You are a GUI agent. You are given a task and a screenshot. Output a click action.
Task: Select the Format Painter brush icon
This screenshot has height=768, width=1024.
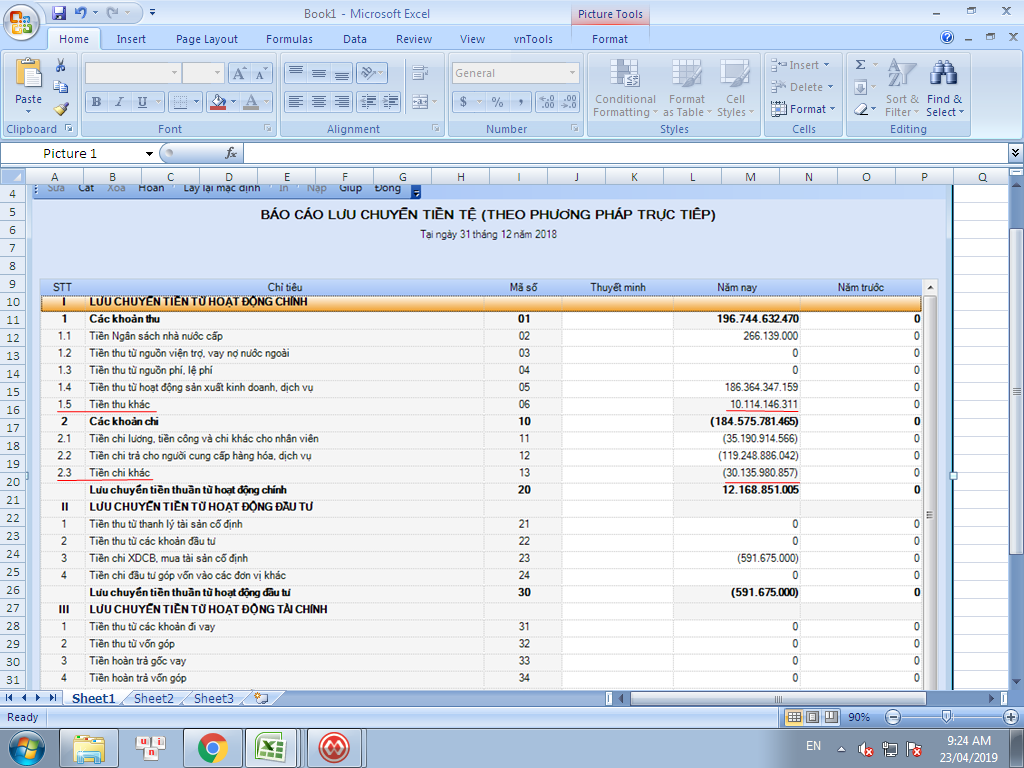pos(61,109)
